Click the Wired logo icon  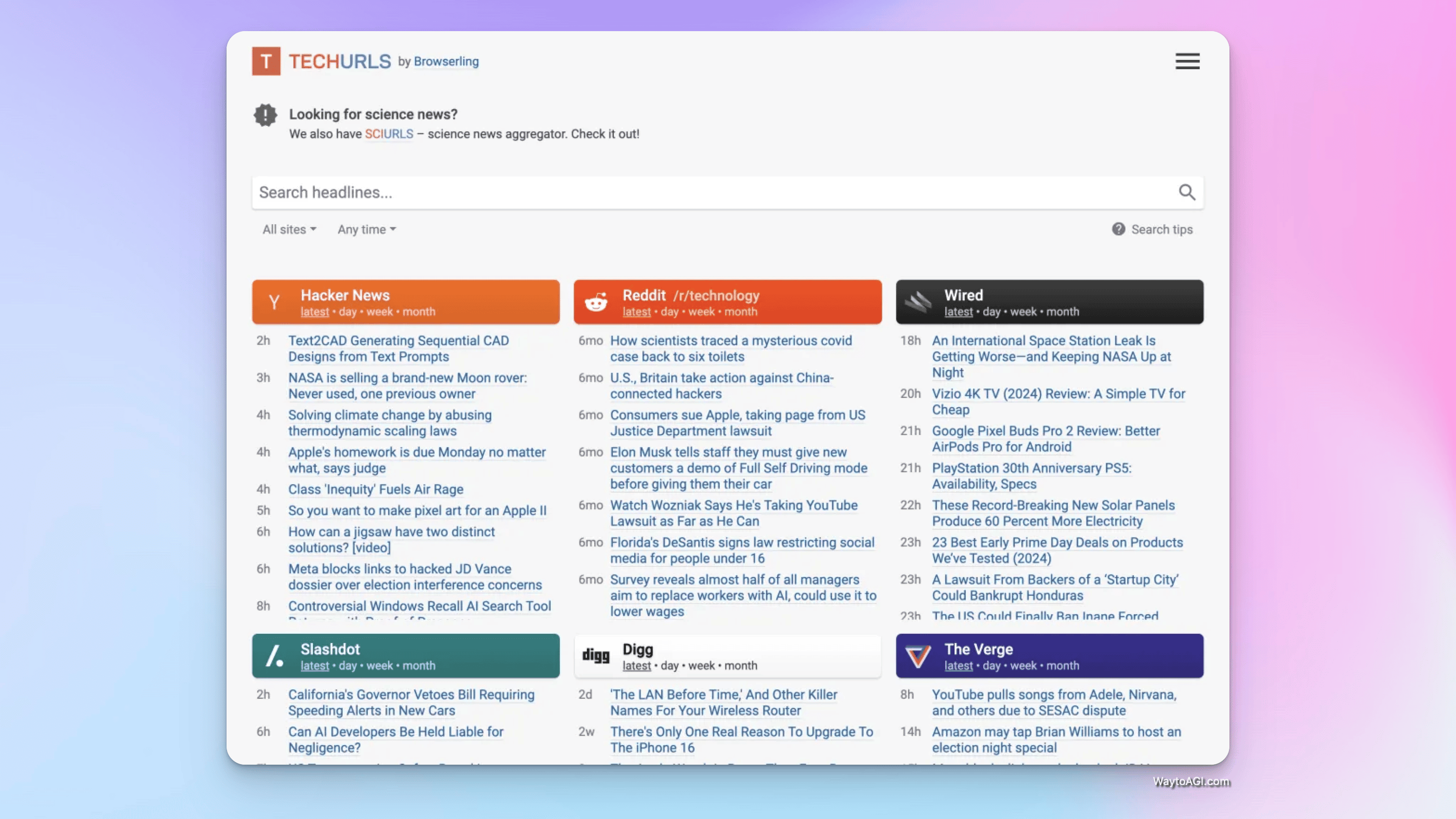(x=918, y=302)
